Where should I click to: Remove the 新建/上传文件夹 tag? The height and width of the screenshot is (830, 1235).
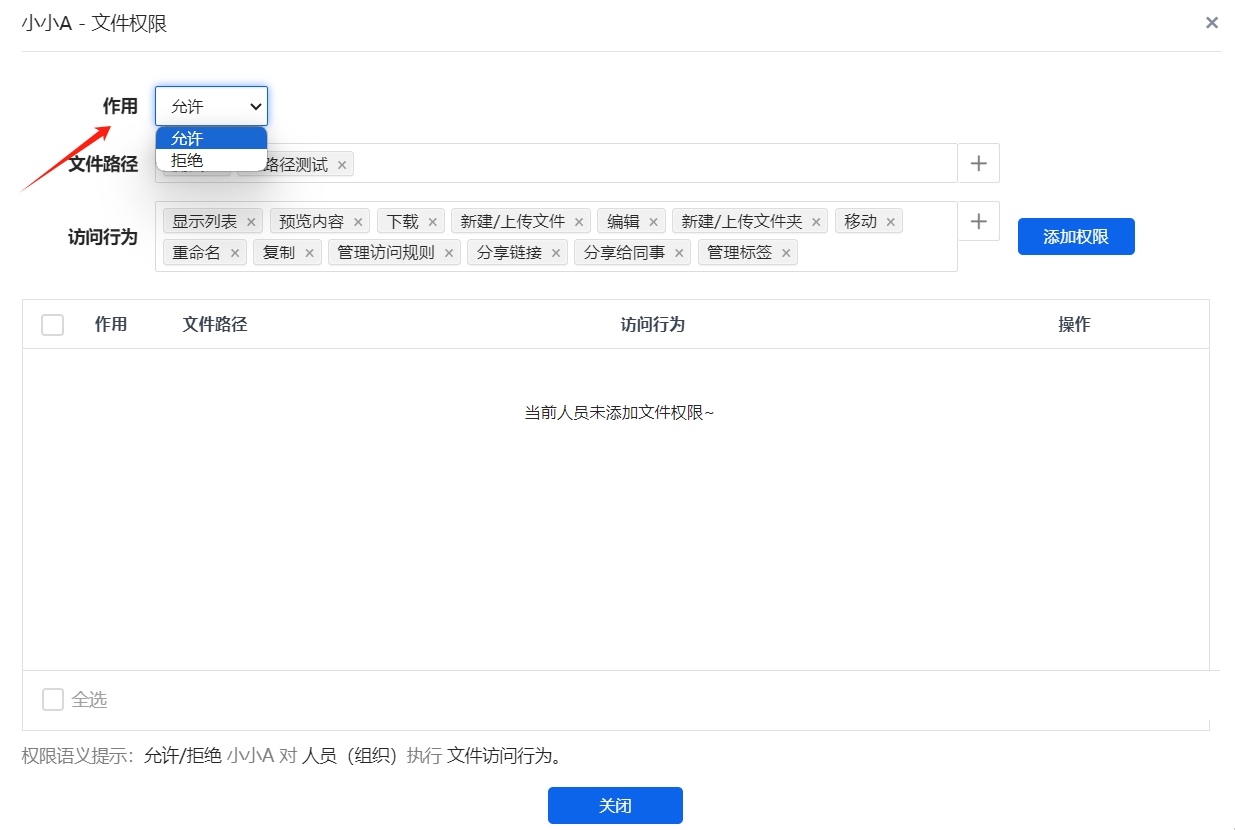click(816, 222)
